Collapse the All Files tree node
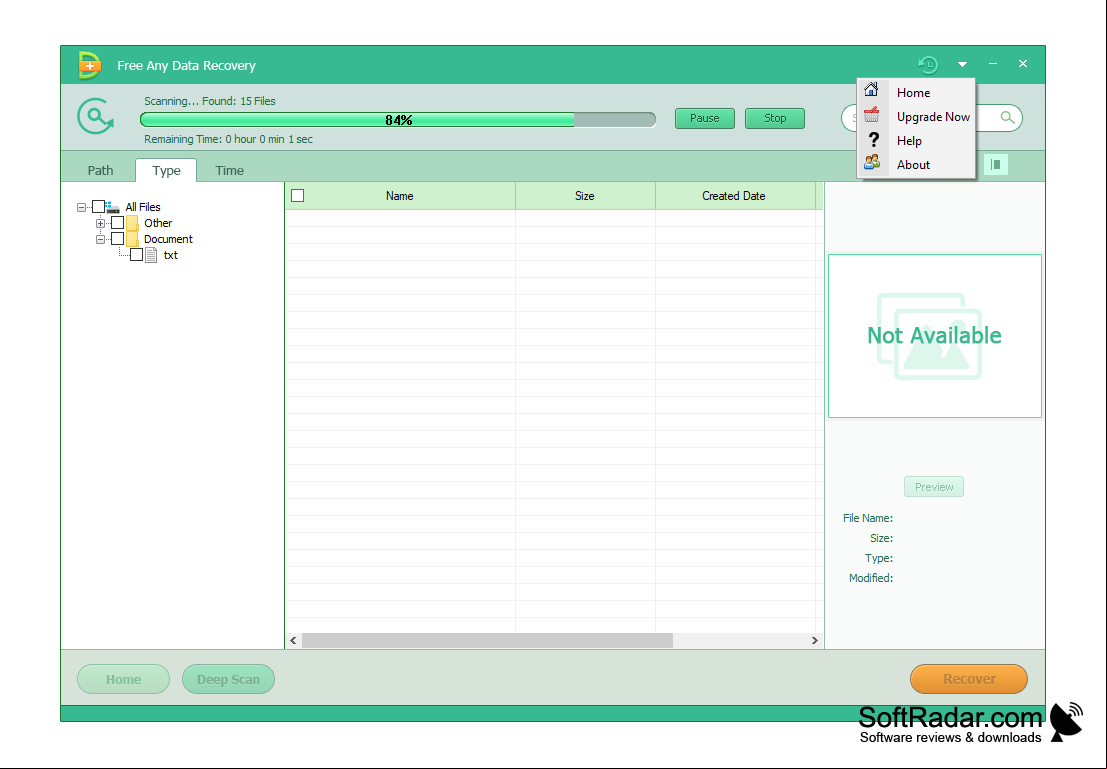Viewport: 1107px width, 769px height. point(81,208)
